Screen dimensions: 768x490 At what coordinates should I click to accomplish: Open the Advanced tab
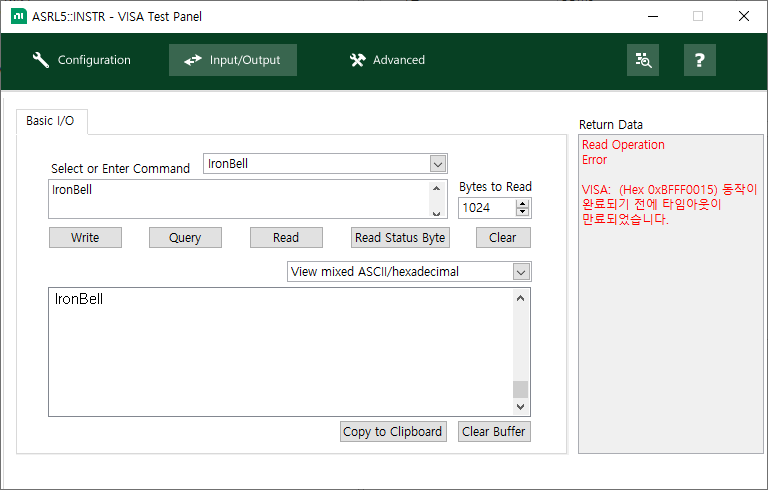pyautogui.click(x=387, y=60)
